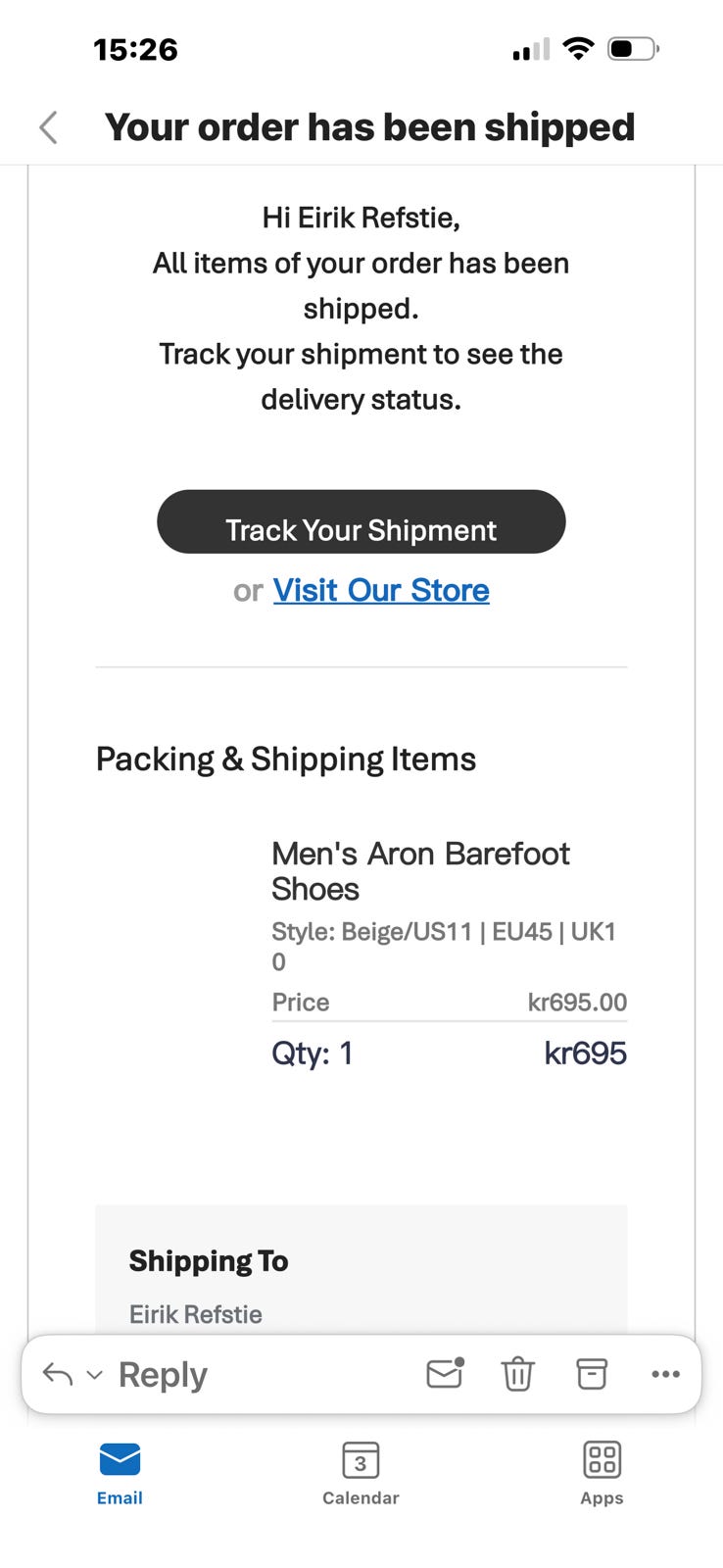Tap the battery indicator in status bar
Screen dimensions: 723x1568
tap(633, 48)
